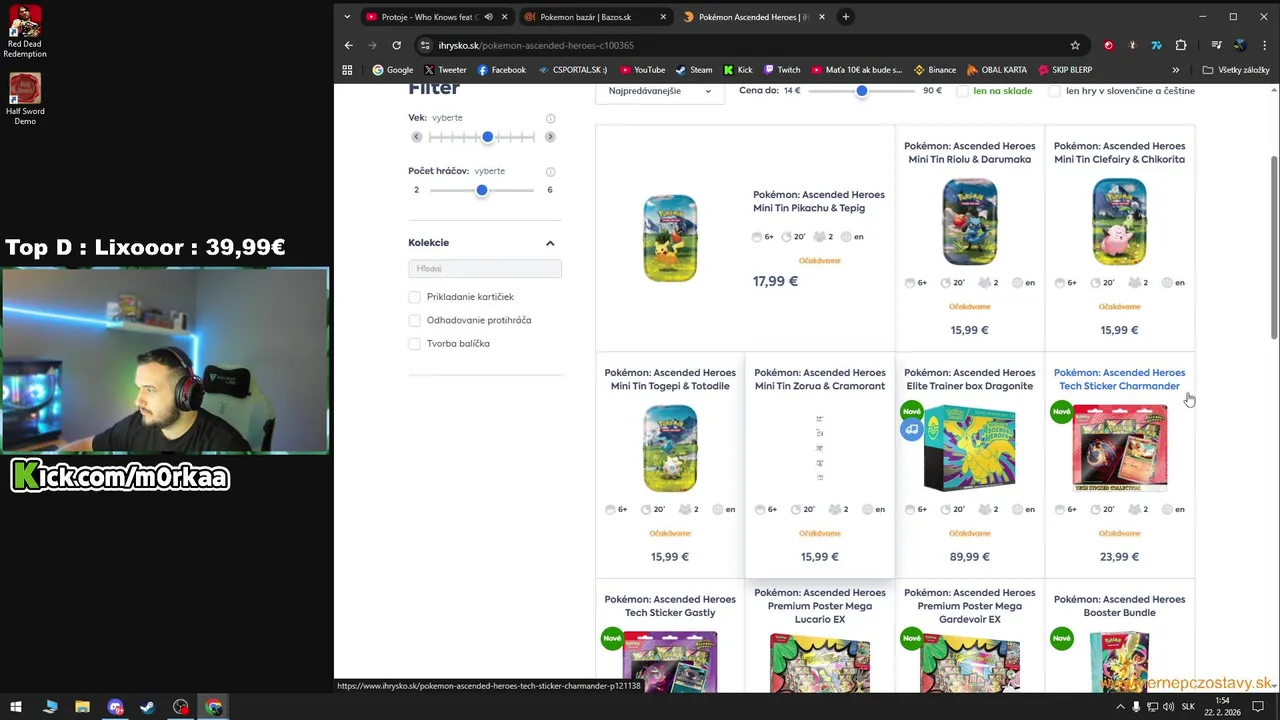Open Booster Bundle product title
Image resolution: width=1280 pixels, height=720 pixels.
[1119, 606]
